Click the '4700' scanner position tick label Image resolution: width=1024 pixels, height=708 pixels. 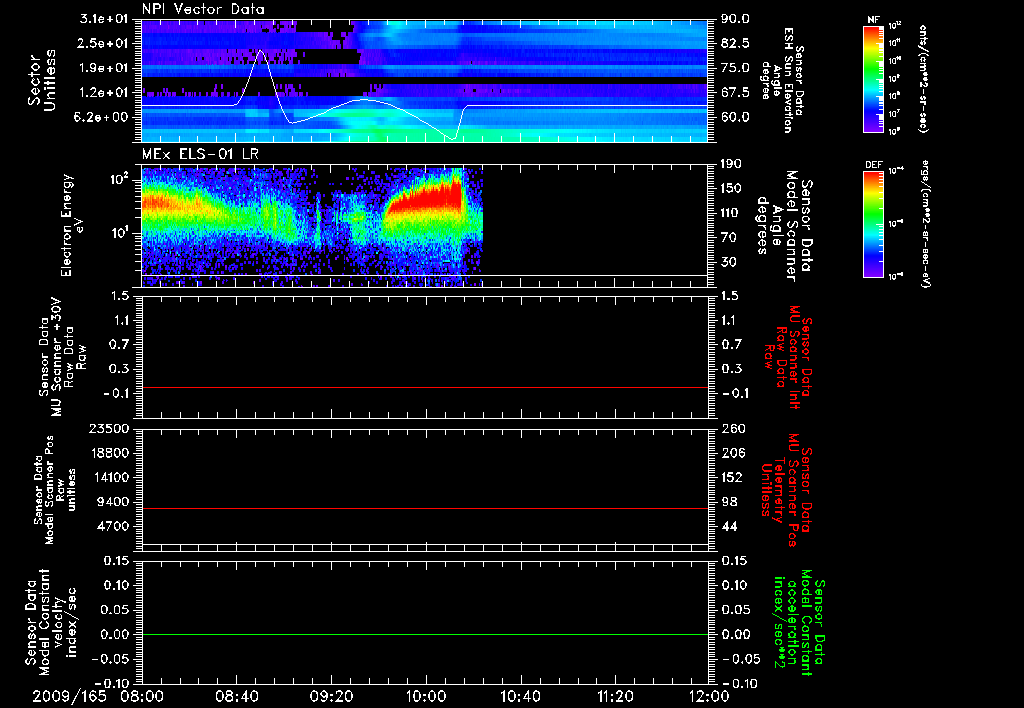pos(114,526)
